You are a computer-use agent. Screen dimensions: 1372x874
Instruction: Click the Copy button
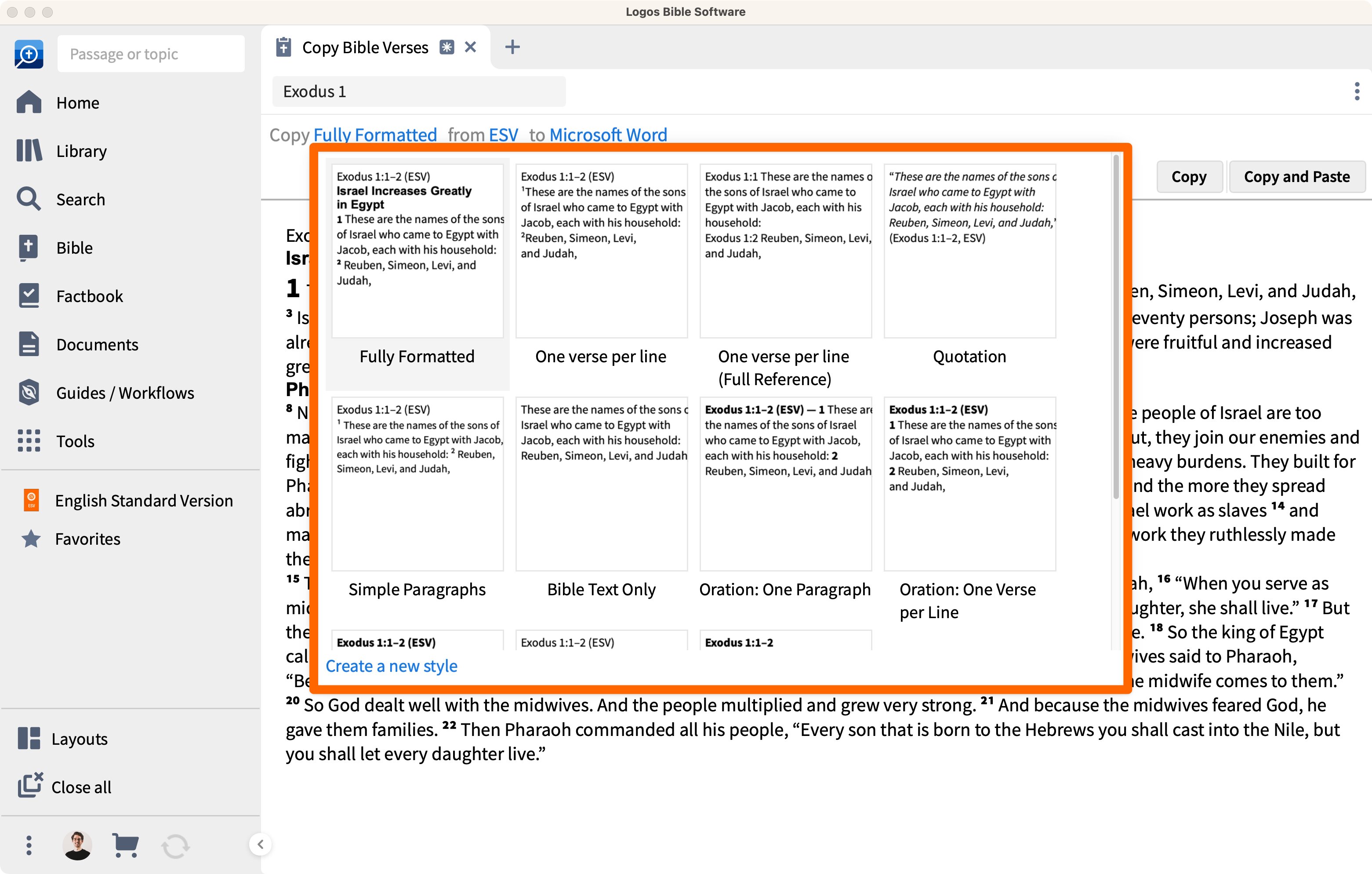coord(1189,177)
